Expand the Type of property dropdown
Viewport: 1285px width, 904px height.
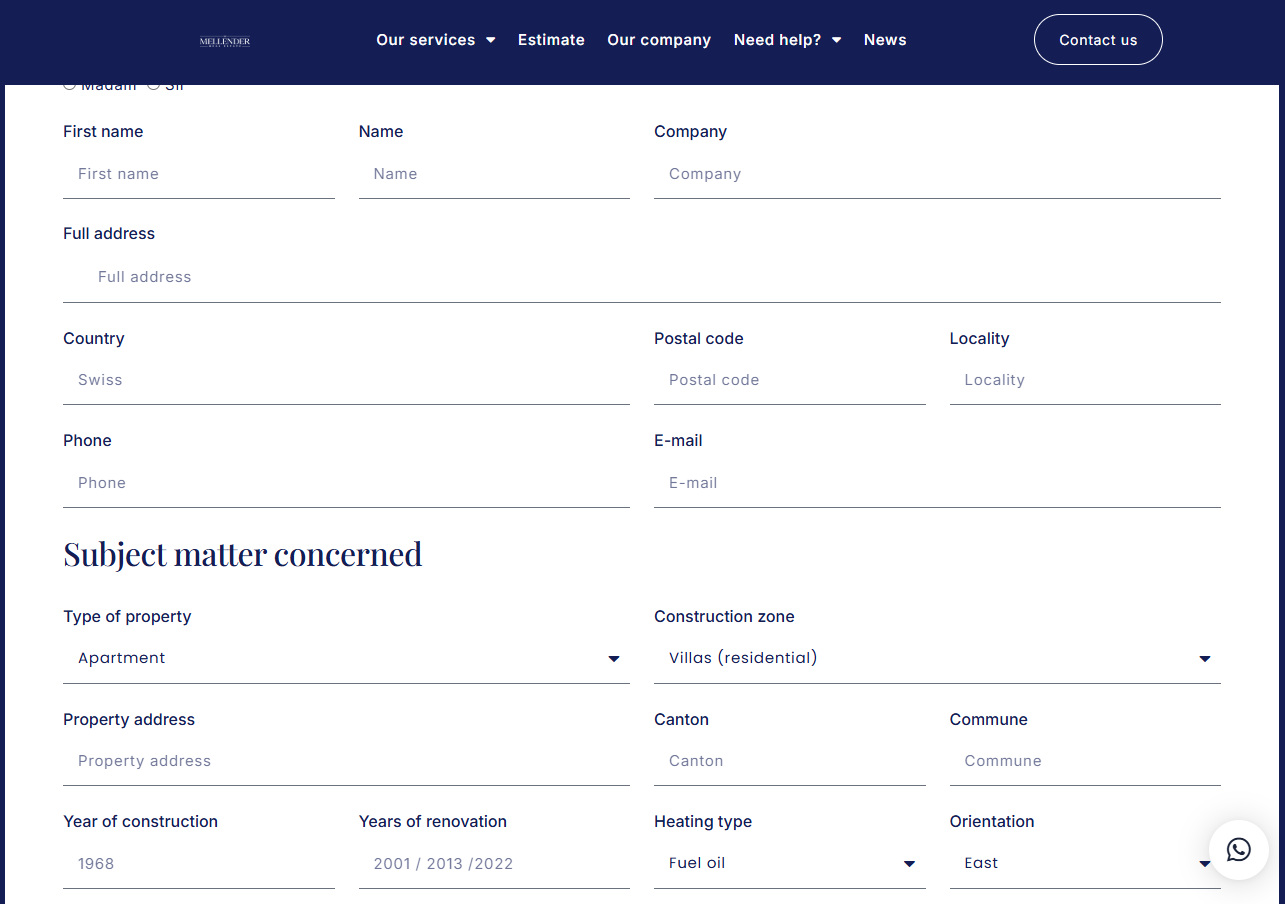(346, 658)
